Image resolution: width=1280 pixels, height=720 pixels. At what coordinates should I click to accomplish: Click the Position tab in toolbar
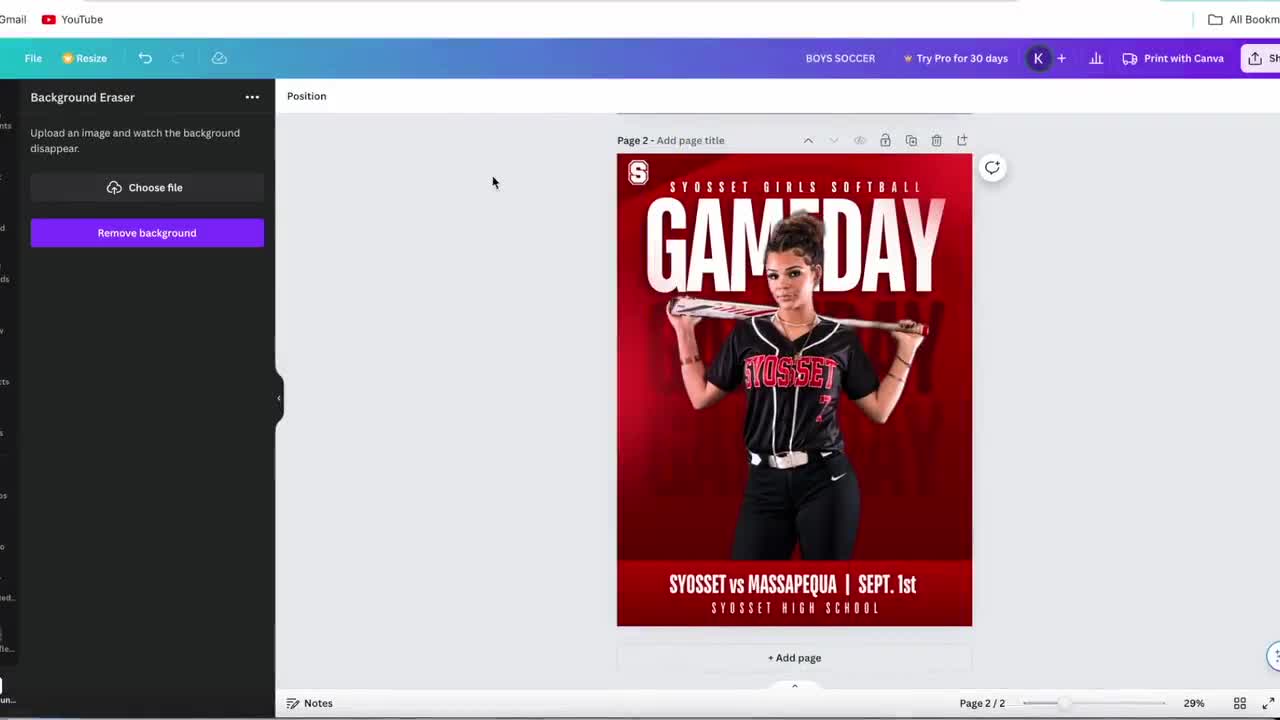[x=306, y=96]
